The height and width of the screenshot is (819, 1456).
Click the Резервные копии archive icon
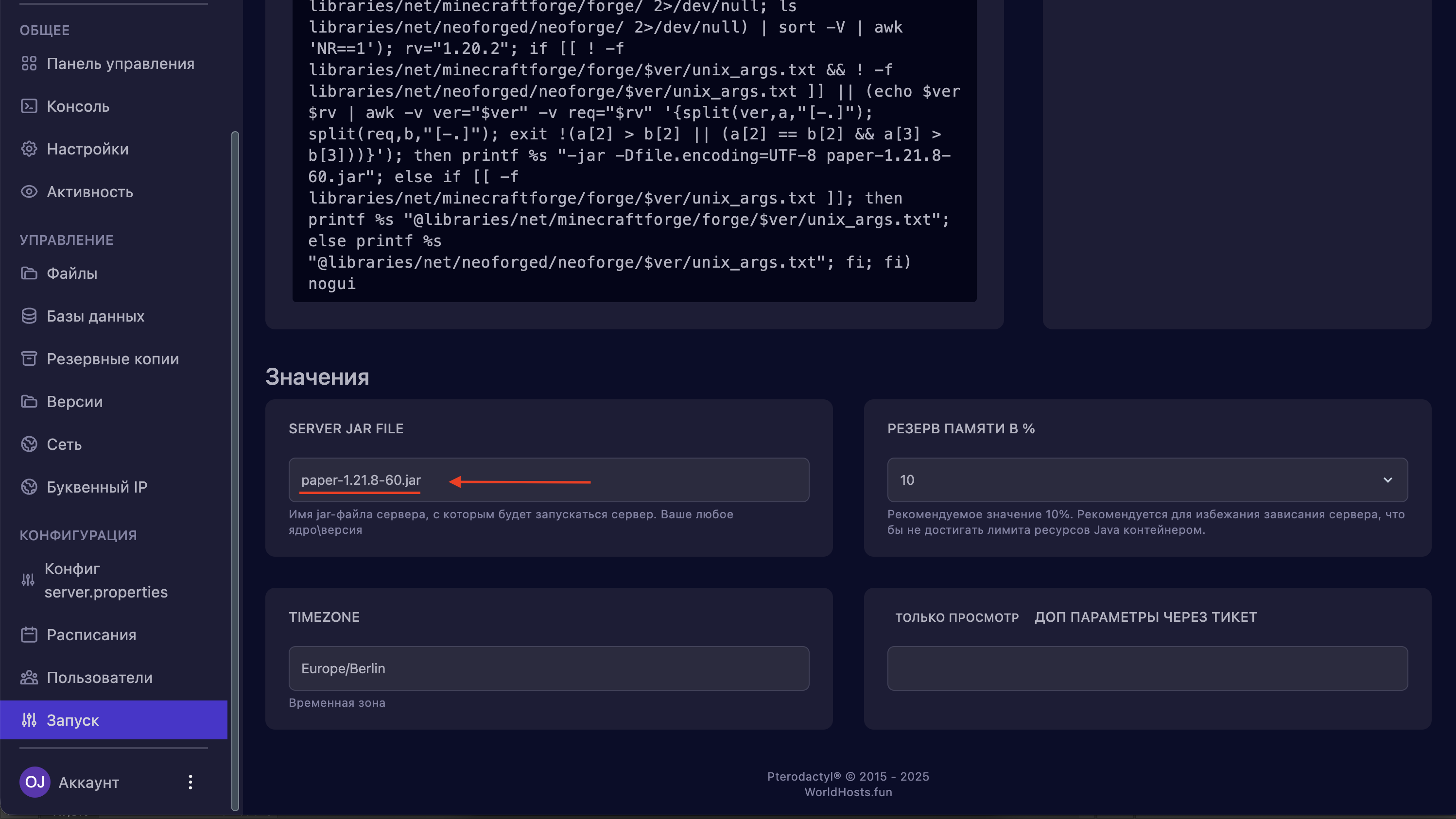pos(29,358)
